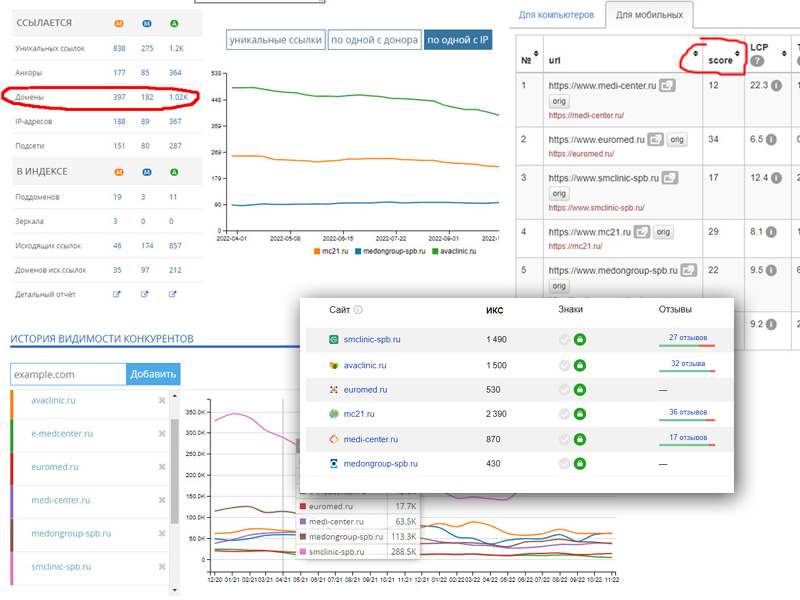The image size is (800, 600).
Task: Select уникальные ссылки chart mode
Action: [x=276, y=40]
